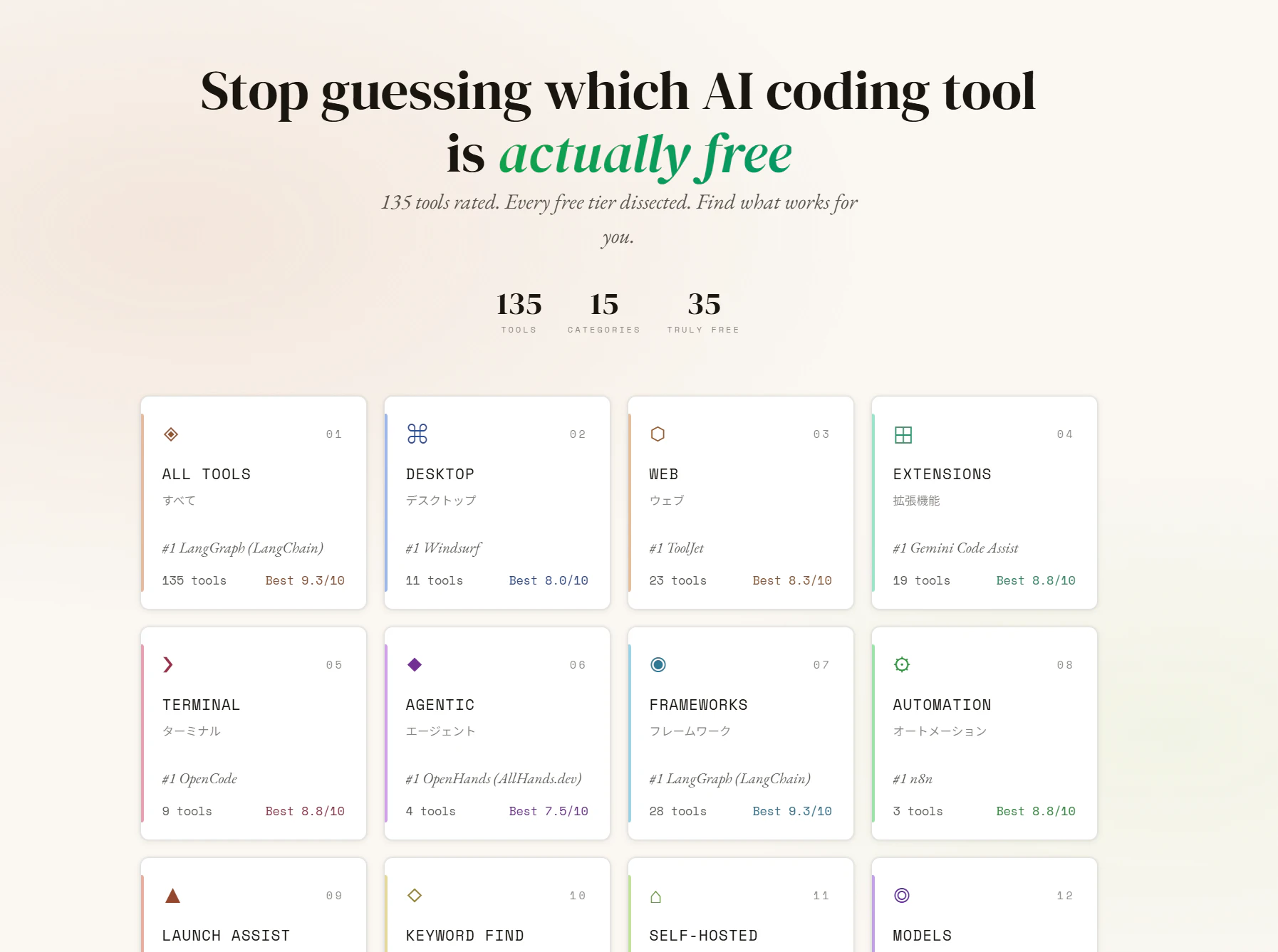
Task: Open the WEB category title
Action: tap(664, 474)
